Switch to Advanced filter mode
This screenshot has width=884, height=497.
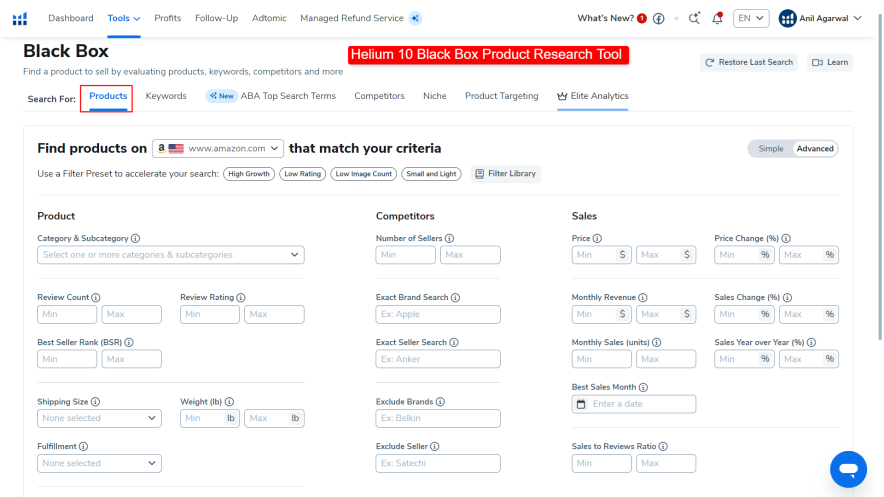click(x=815, y=149)
